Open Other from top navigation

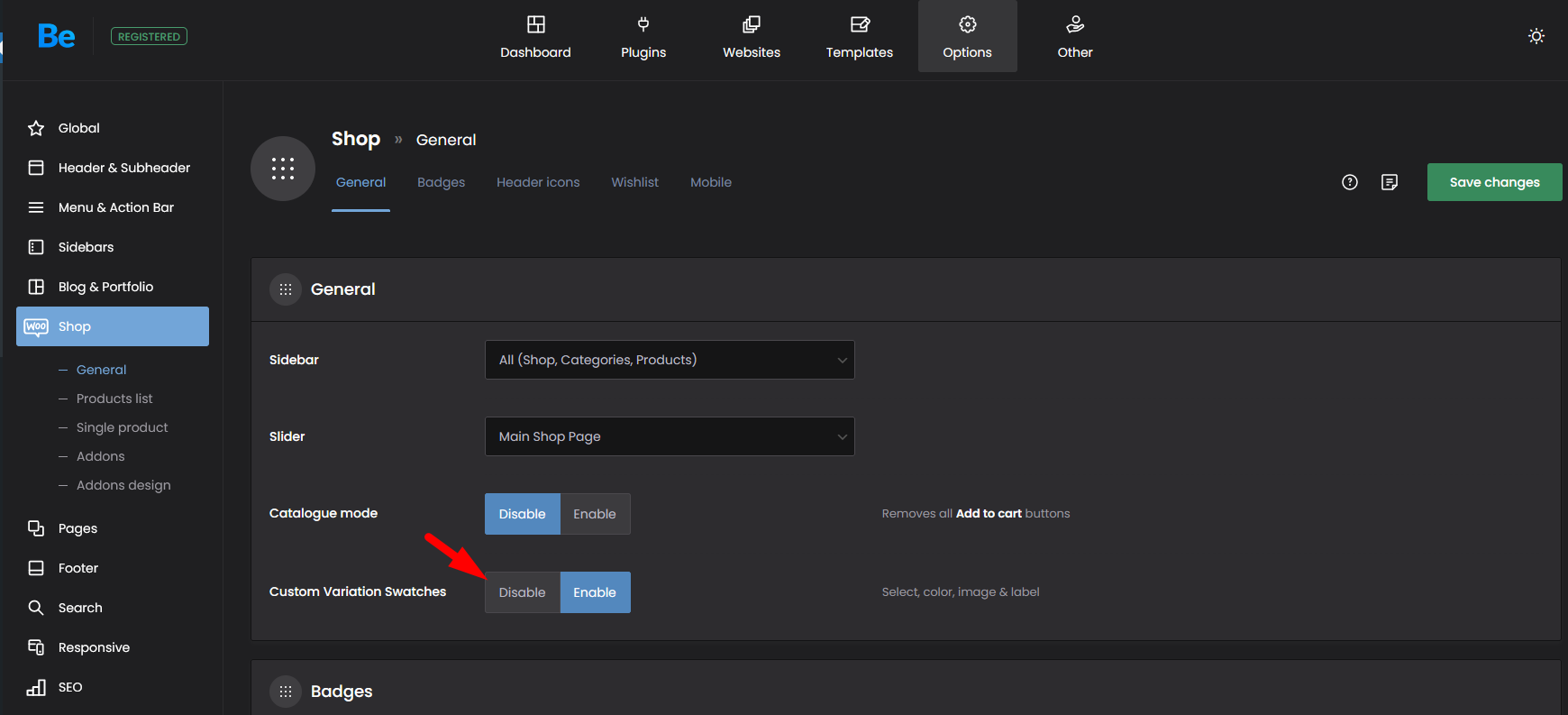(1075, 37)
